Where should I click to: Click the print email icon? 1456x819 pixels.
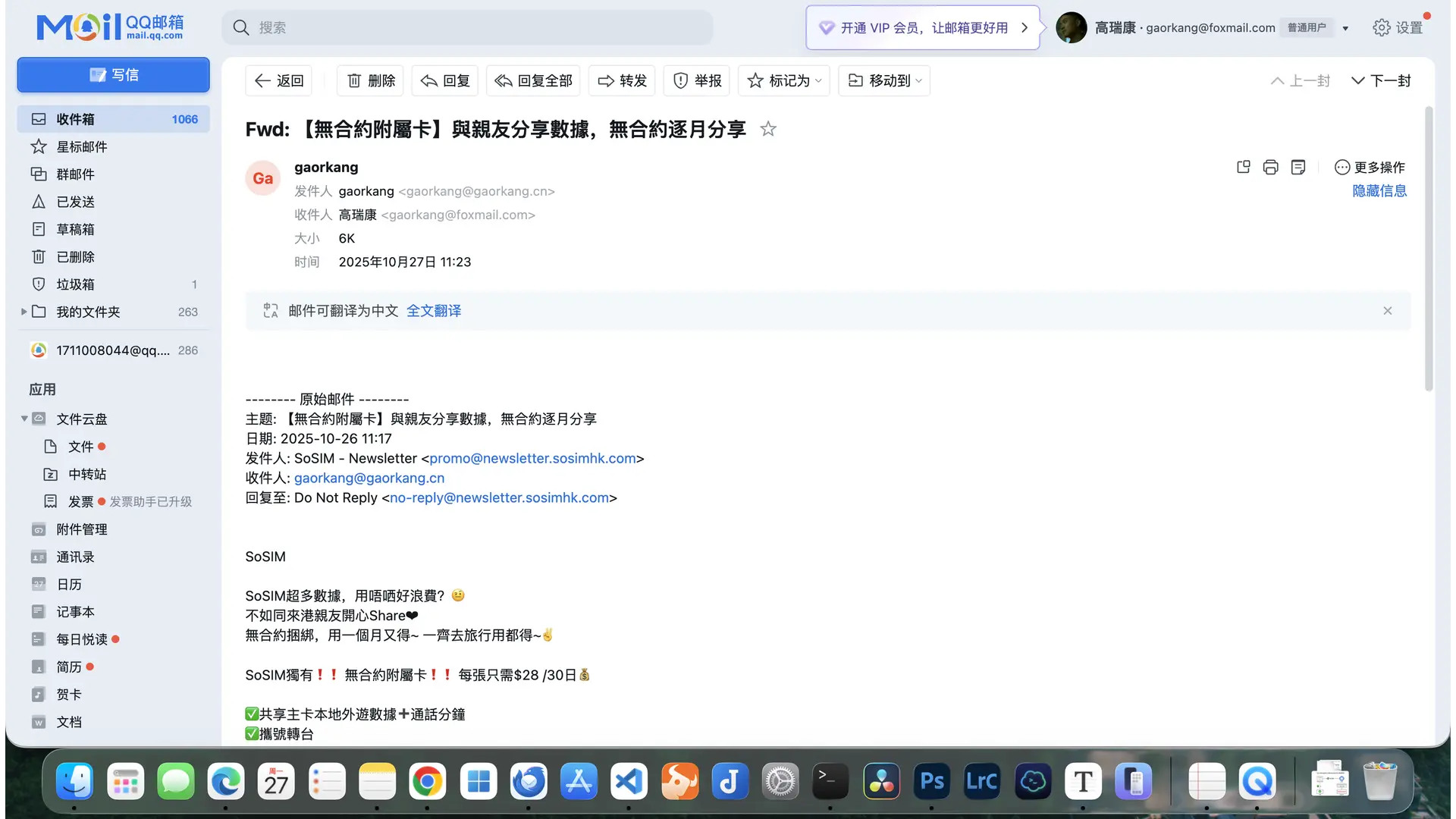pyautogui.click(x=1270, y=167)
